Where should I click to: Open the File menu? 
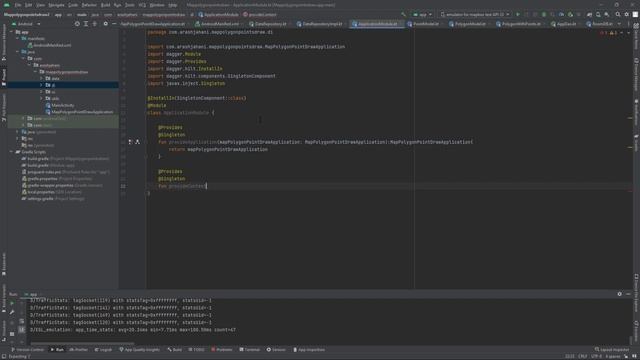tap(18, 5)
